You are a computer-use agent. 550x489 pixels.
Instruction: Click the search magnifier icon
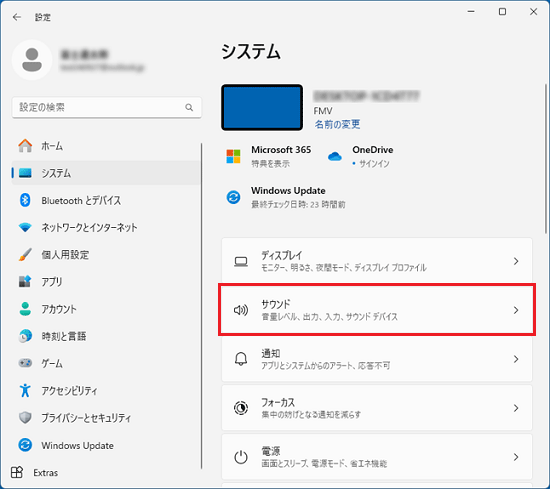point(189,107)
